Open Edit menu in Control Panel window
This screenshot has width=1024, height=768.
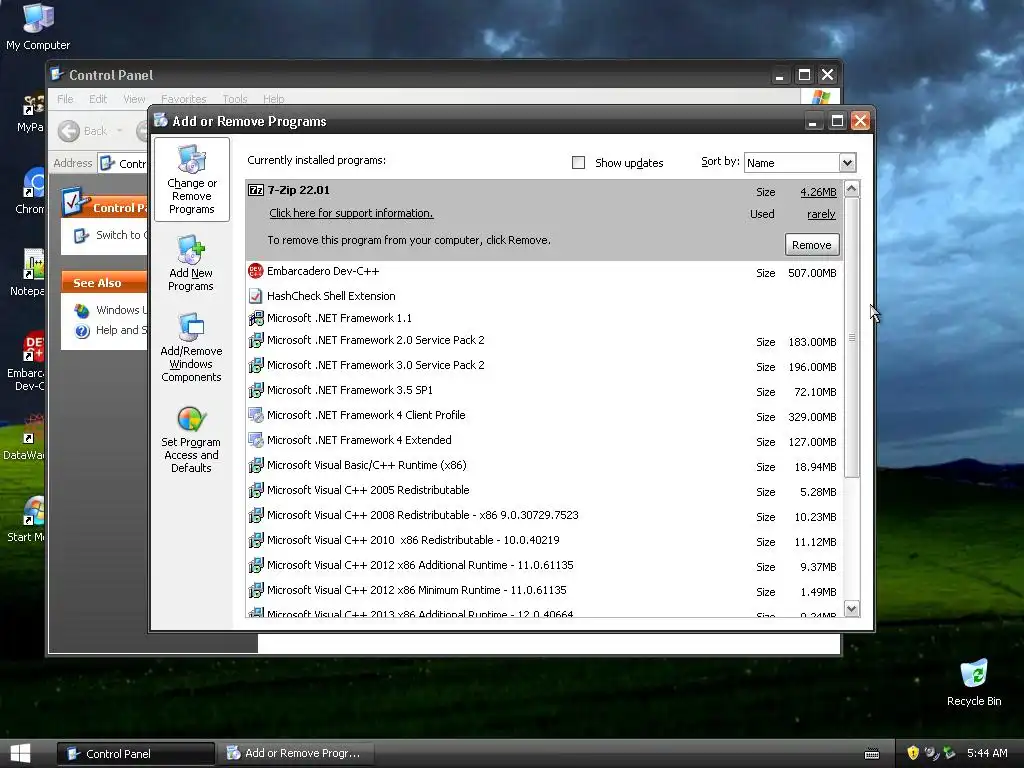point(98,99)
